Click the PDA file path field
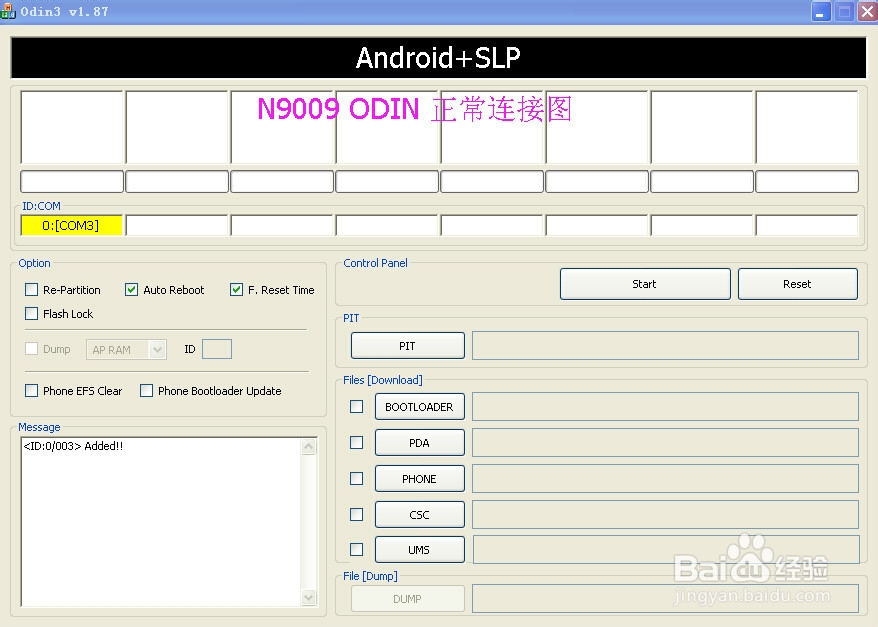 pos(665,442)
